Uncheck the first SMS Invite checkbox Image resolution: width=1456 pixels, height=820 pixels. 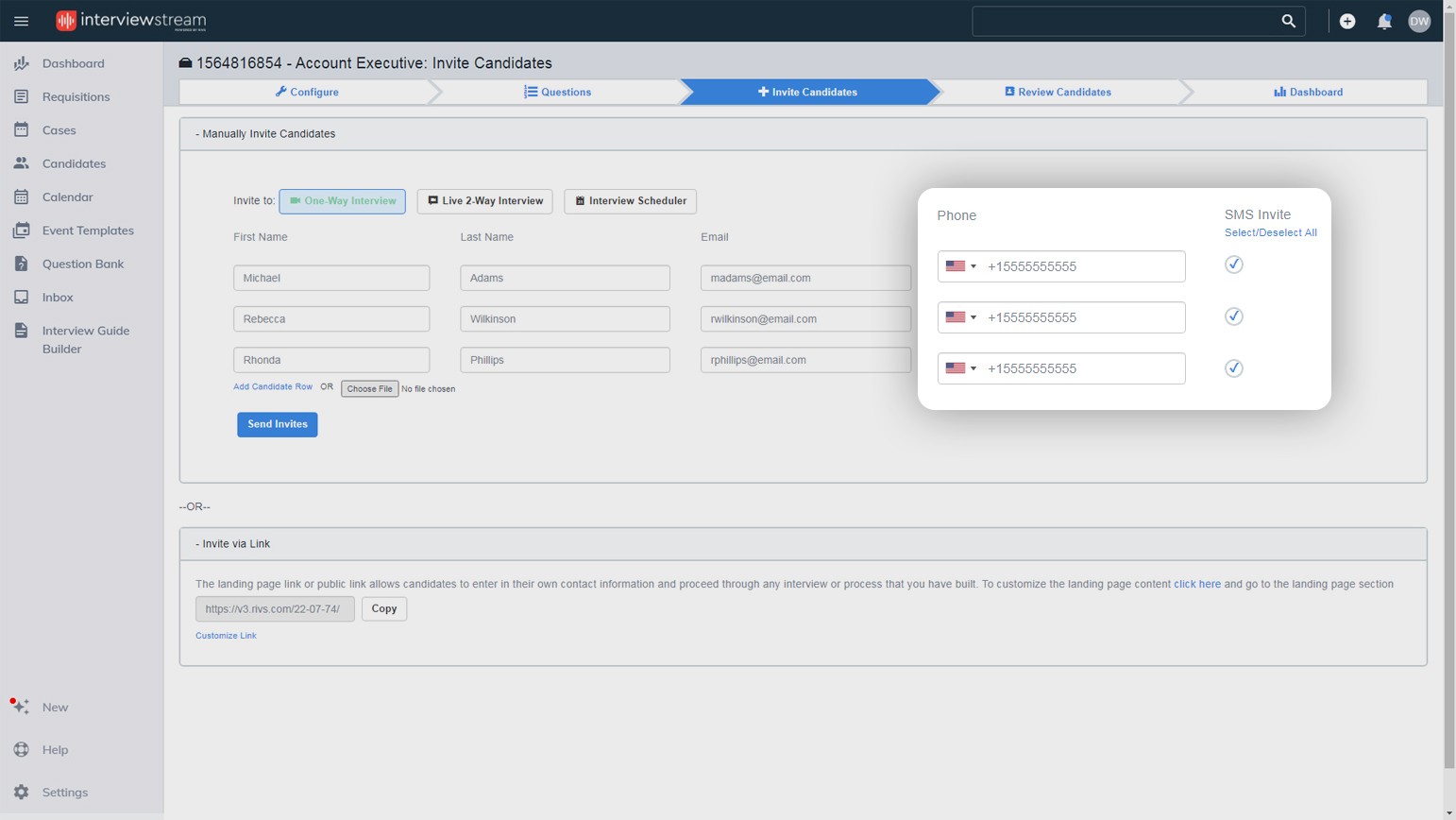tap(1233, 265)
